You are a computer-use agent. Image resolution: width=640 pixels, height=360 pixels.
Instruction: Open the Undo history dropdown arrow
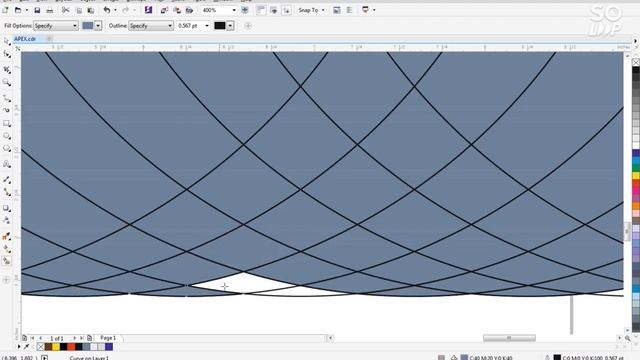point(115,10)
